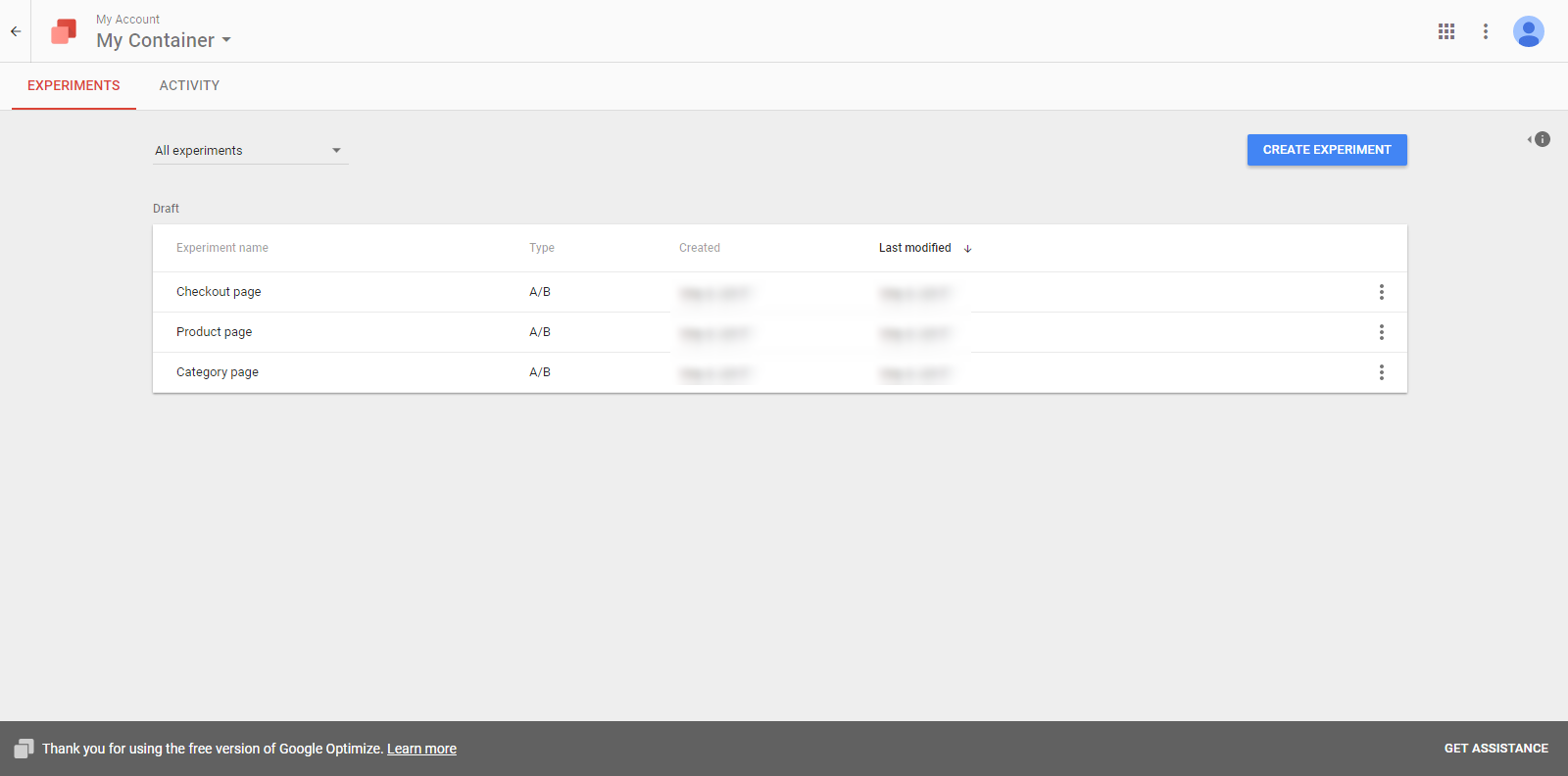The height and width of the screenshot is (776, 1568).
Task: Click the user account avatar
Action: [x=1528, y=31]
